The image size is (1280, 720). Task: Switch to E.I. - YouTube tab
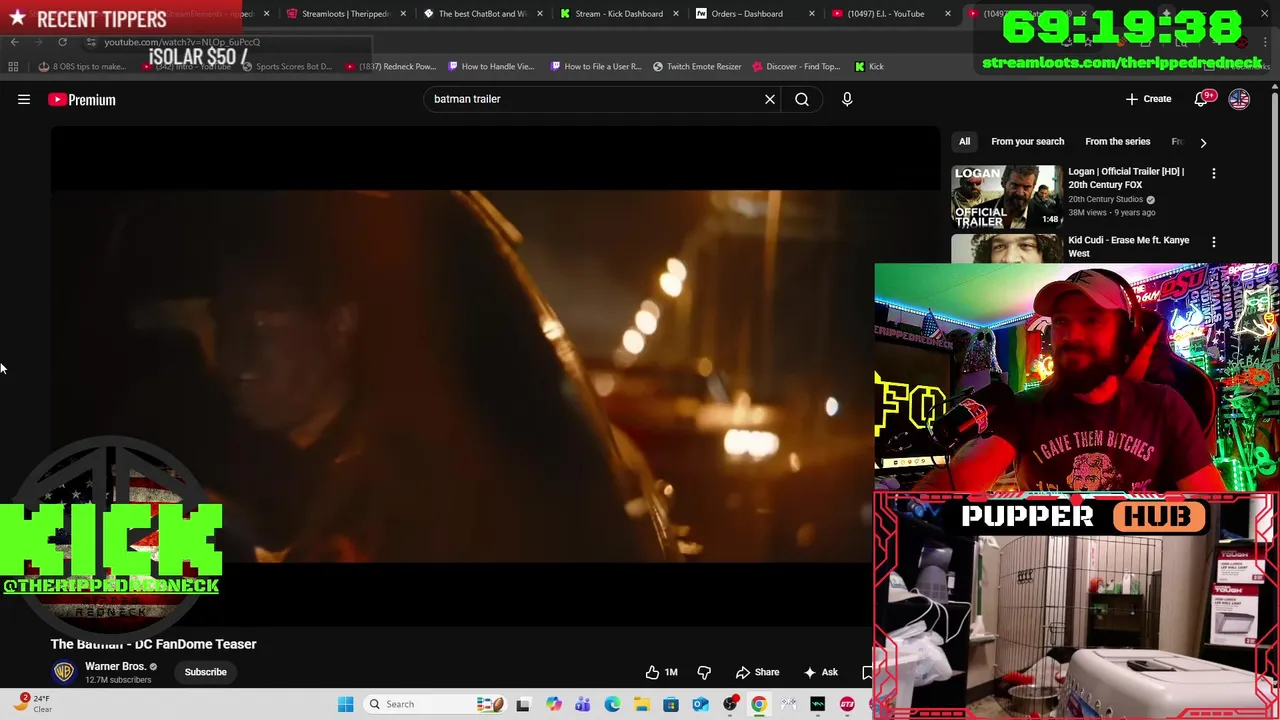885,14
